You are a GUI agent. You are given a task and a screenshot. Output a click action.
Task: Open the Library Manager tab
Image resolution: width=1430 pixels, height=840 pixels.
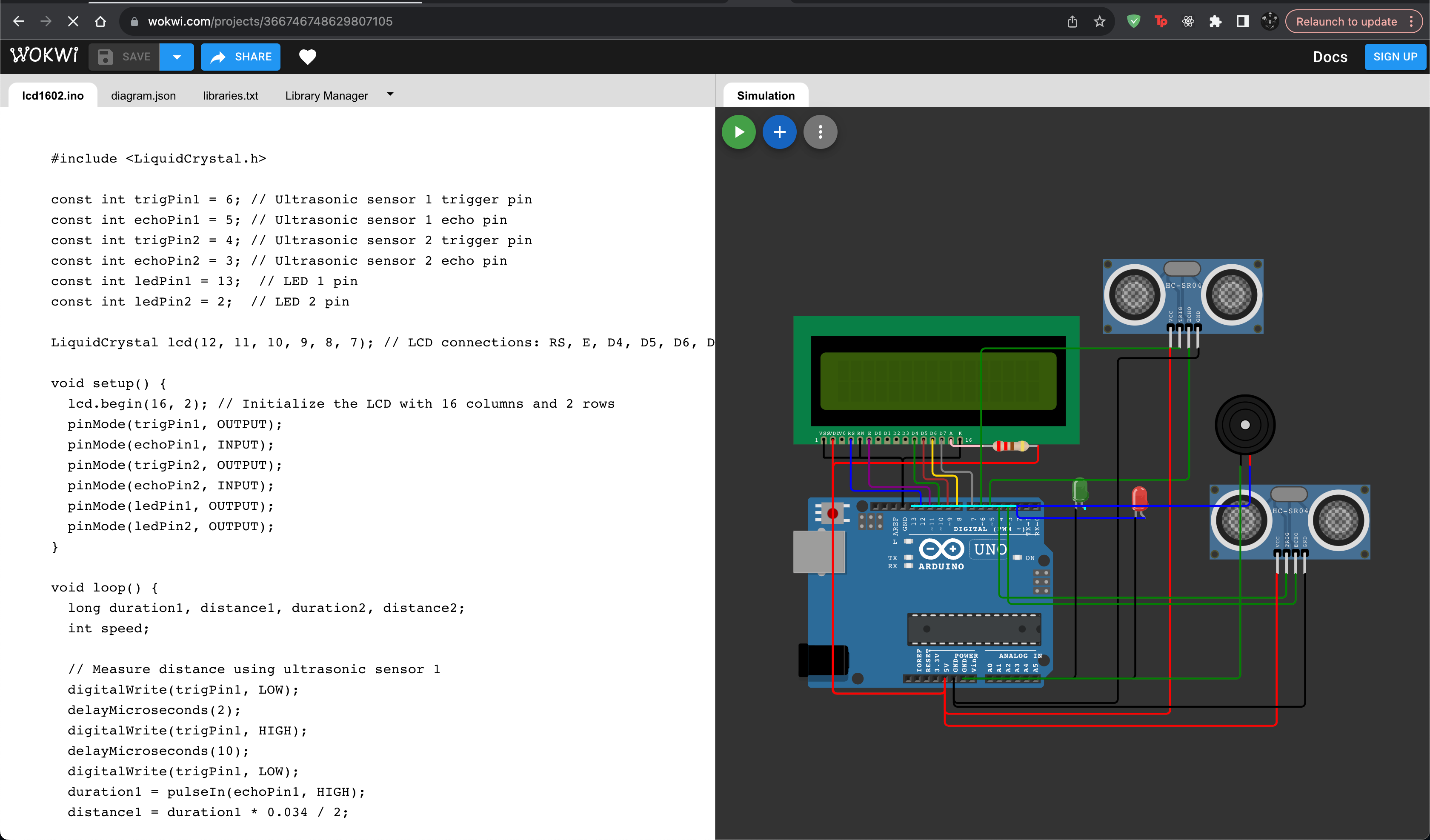click(x=326, y=96)
